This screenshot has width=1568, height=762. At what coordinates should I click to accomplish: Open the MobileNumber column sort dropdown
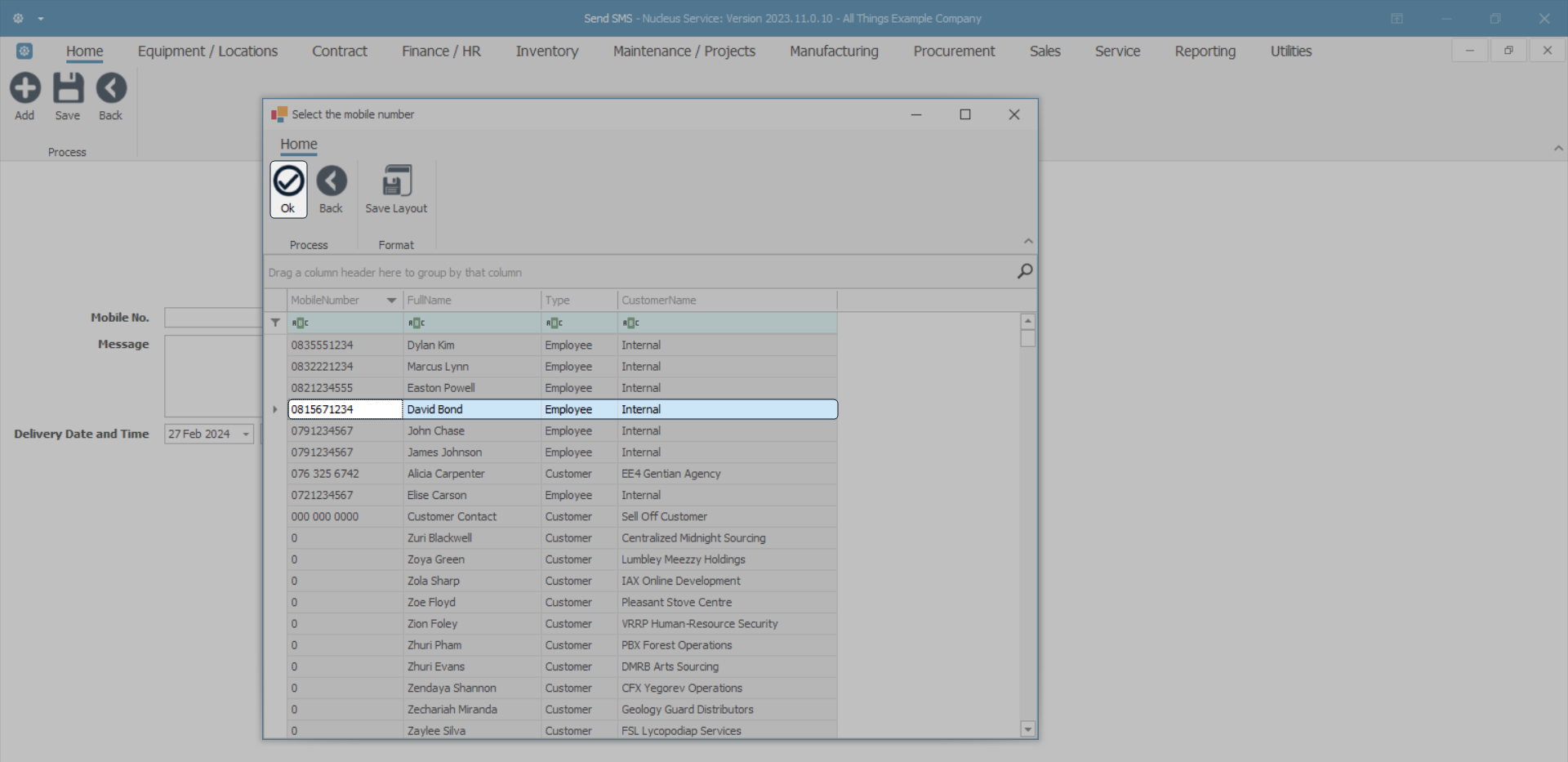point(391,301)
